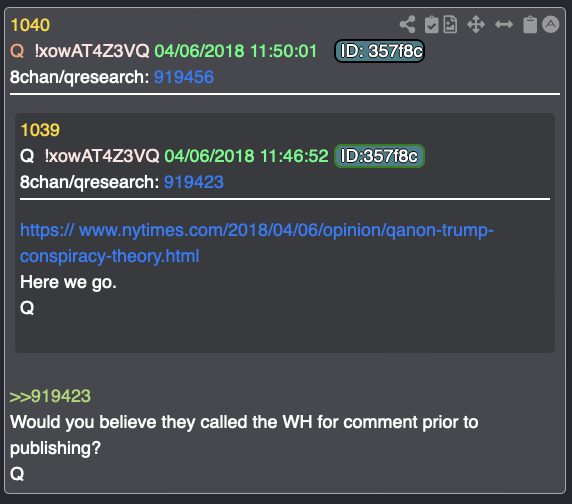This screenshot has width=572, height=504.
Task: Click the image file icon
Action: [x=450, y=24]
